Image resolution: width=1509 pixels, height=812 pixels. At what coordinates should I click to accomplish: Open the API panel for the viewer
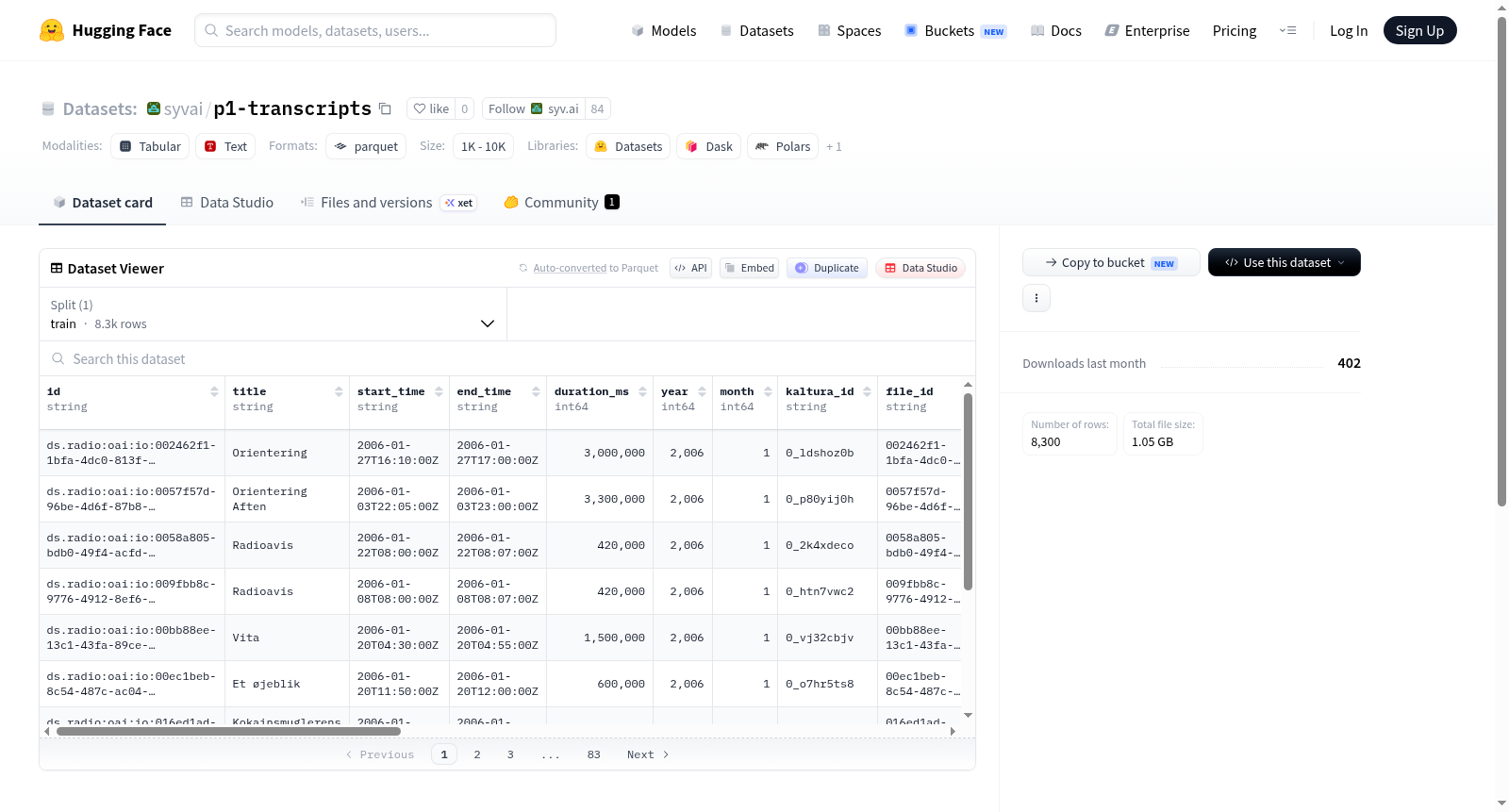point(690,268)
